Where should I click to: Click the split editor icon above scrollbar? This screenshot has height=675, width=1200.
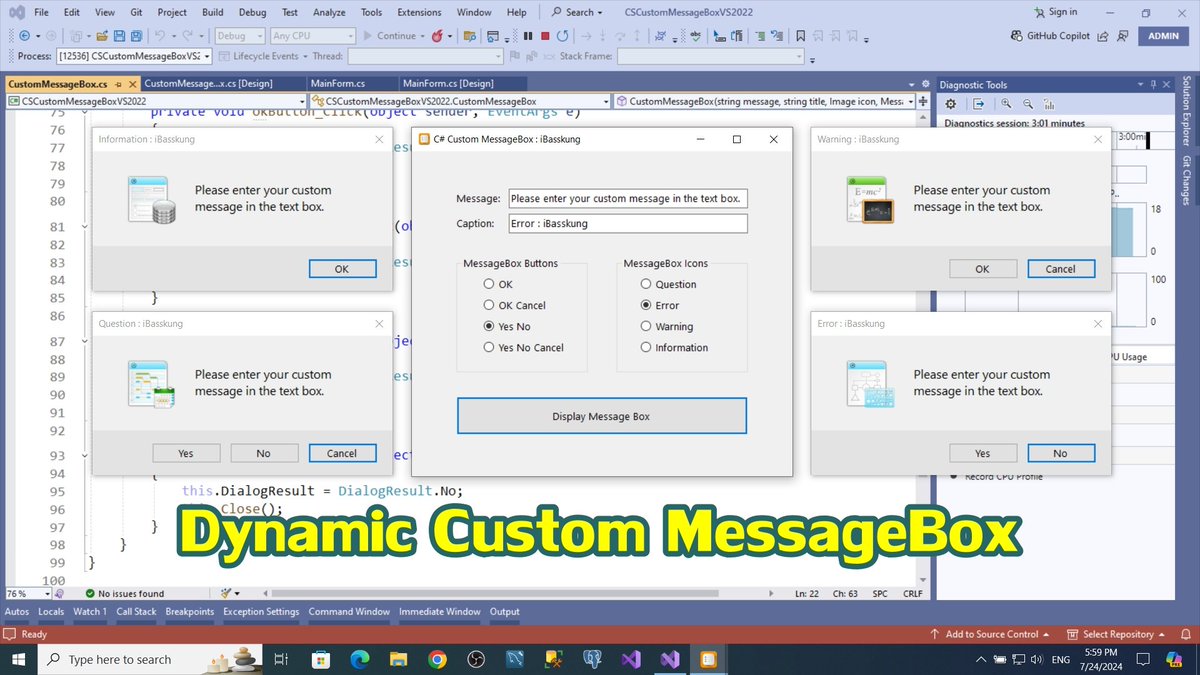tap(923, 101)
